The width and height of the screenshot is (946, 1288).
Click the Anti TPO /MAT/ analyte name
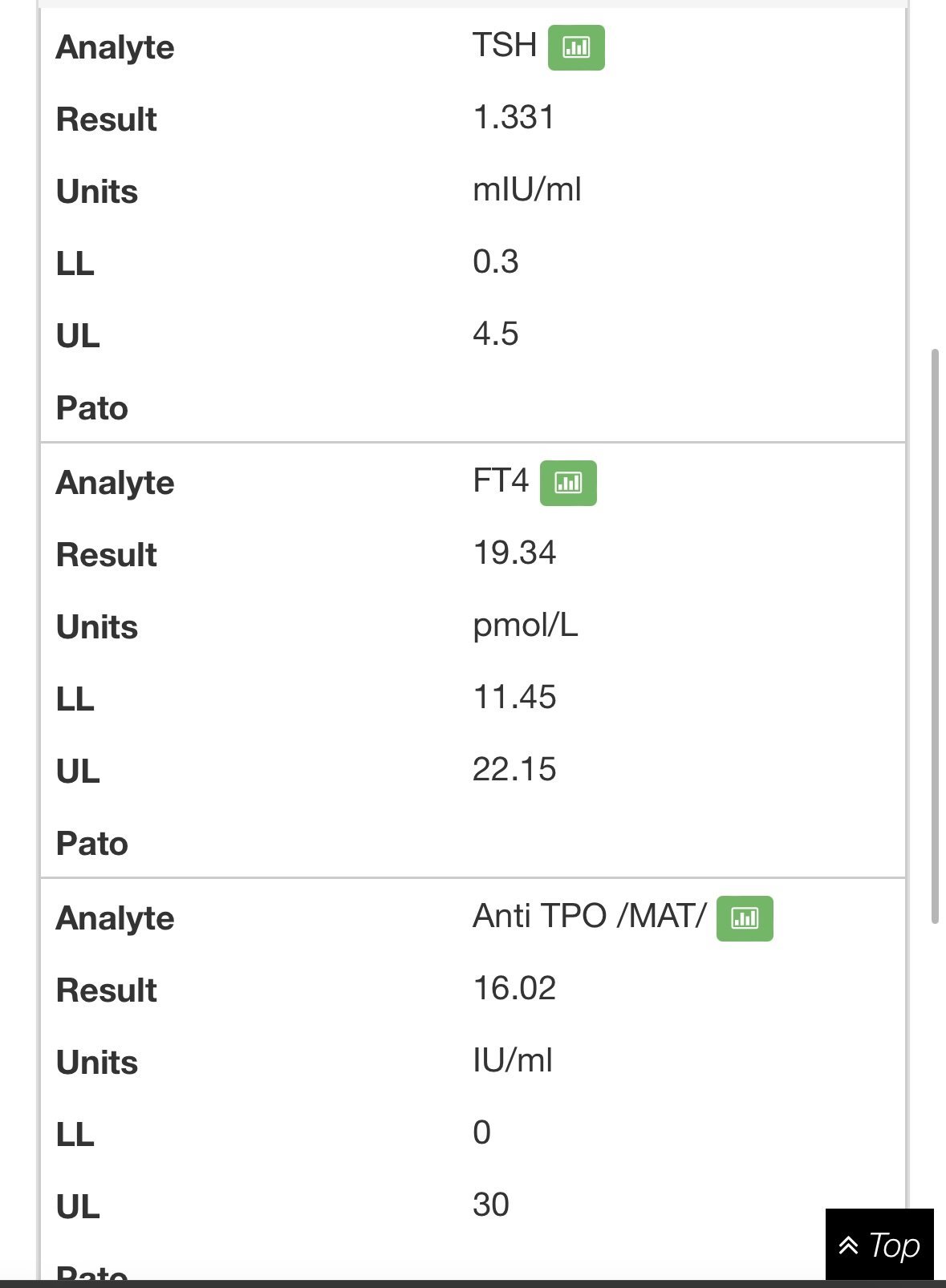589,917
